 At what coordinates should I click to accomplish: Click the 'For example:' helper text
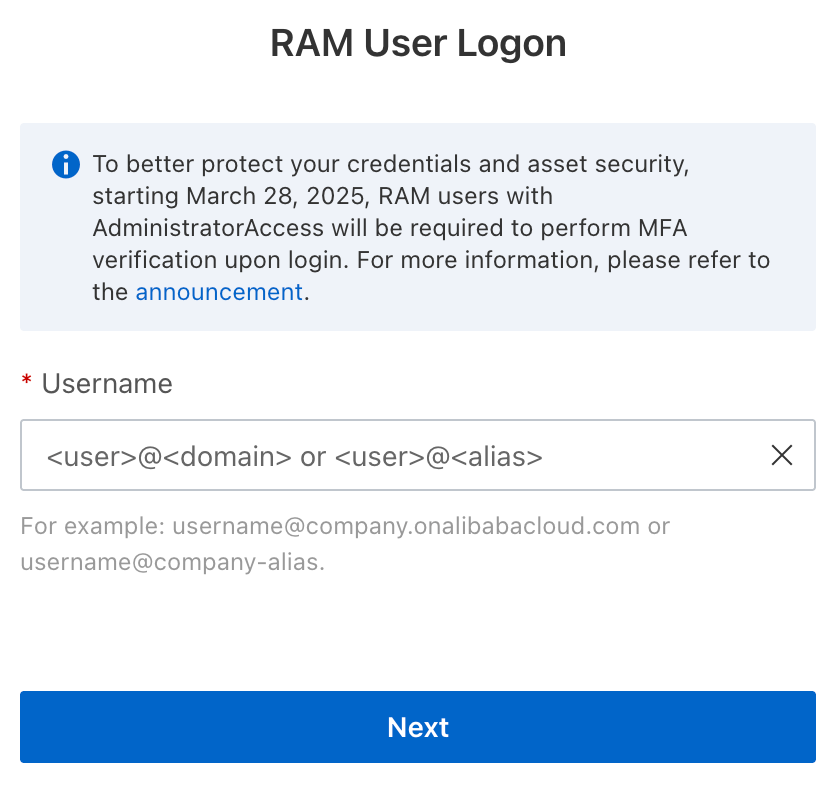click(92, 526)
